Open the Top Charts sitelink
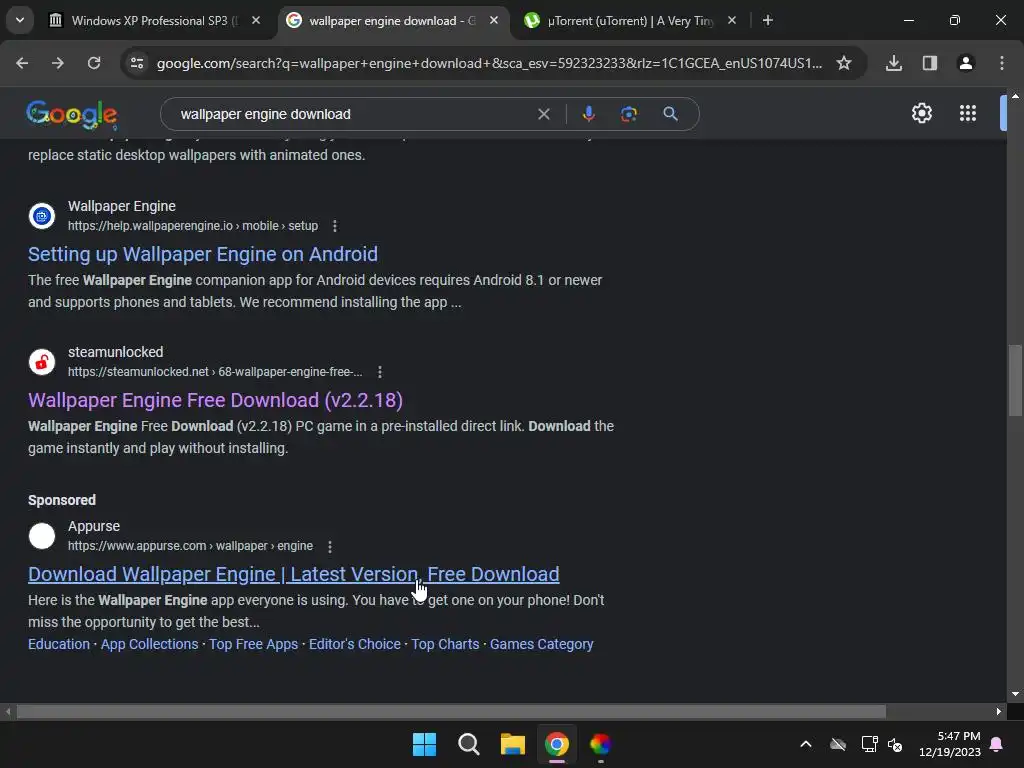The height and width of the screenshot is (768, 1024). pos(445,644)
